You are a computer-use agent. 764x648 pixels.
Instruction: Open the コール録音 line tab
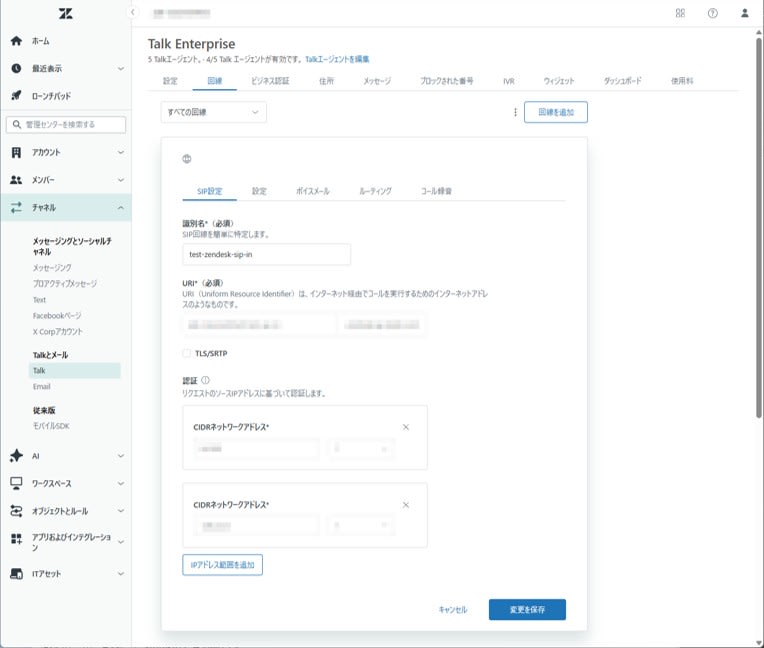[436, 191]
